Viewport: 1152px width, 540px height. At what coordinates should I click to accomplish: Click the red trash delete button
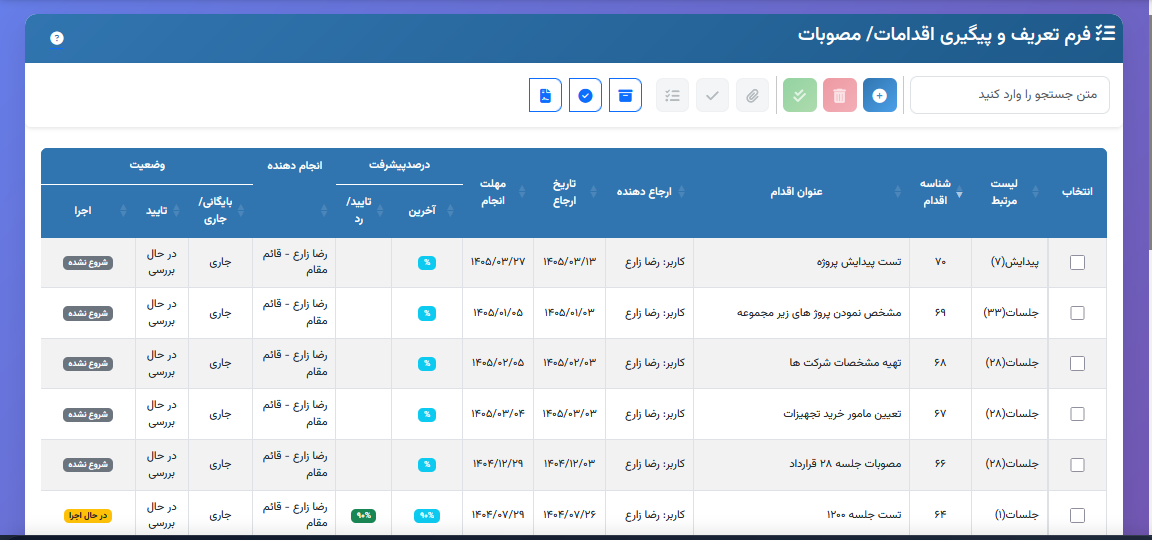pos(840,95)
